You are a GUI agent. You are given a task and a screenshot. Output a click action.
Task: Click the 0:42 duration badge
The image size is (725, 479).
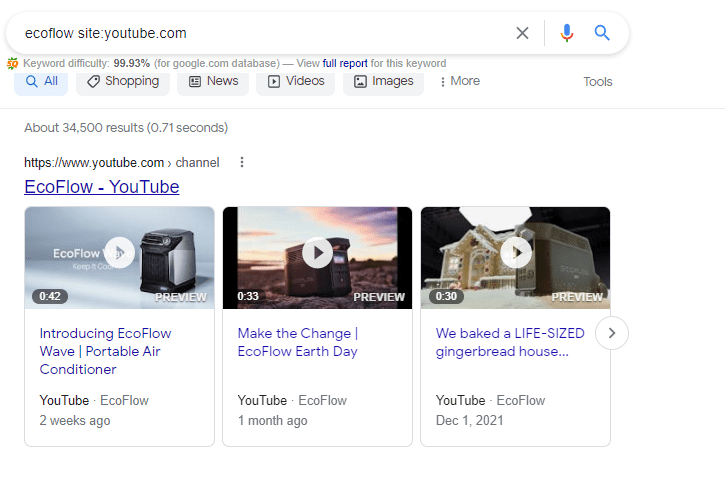pyautogui.click(x=50, y=296)
